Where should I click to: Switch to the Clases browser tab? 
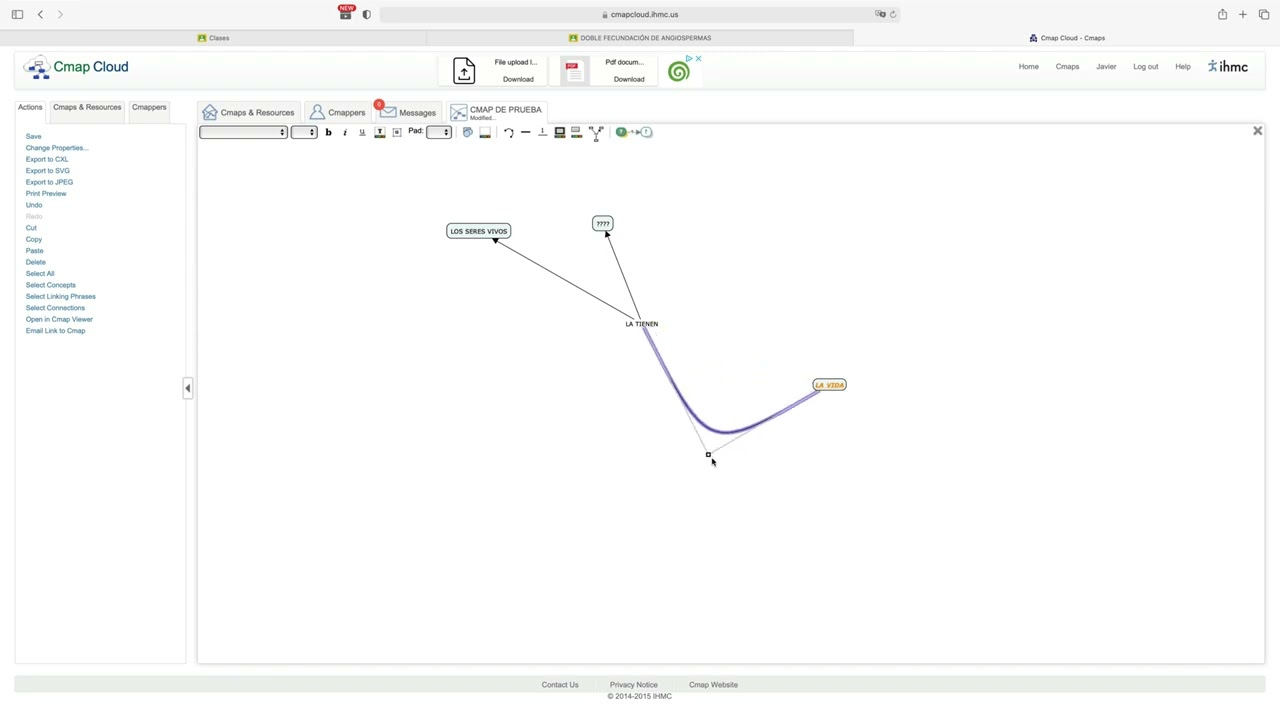213,38
